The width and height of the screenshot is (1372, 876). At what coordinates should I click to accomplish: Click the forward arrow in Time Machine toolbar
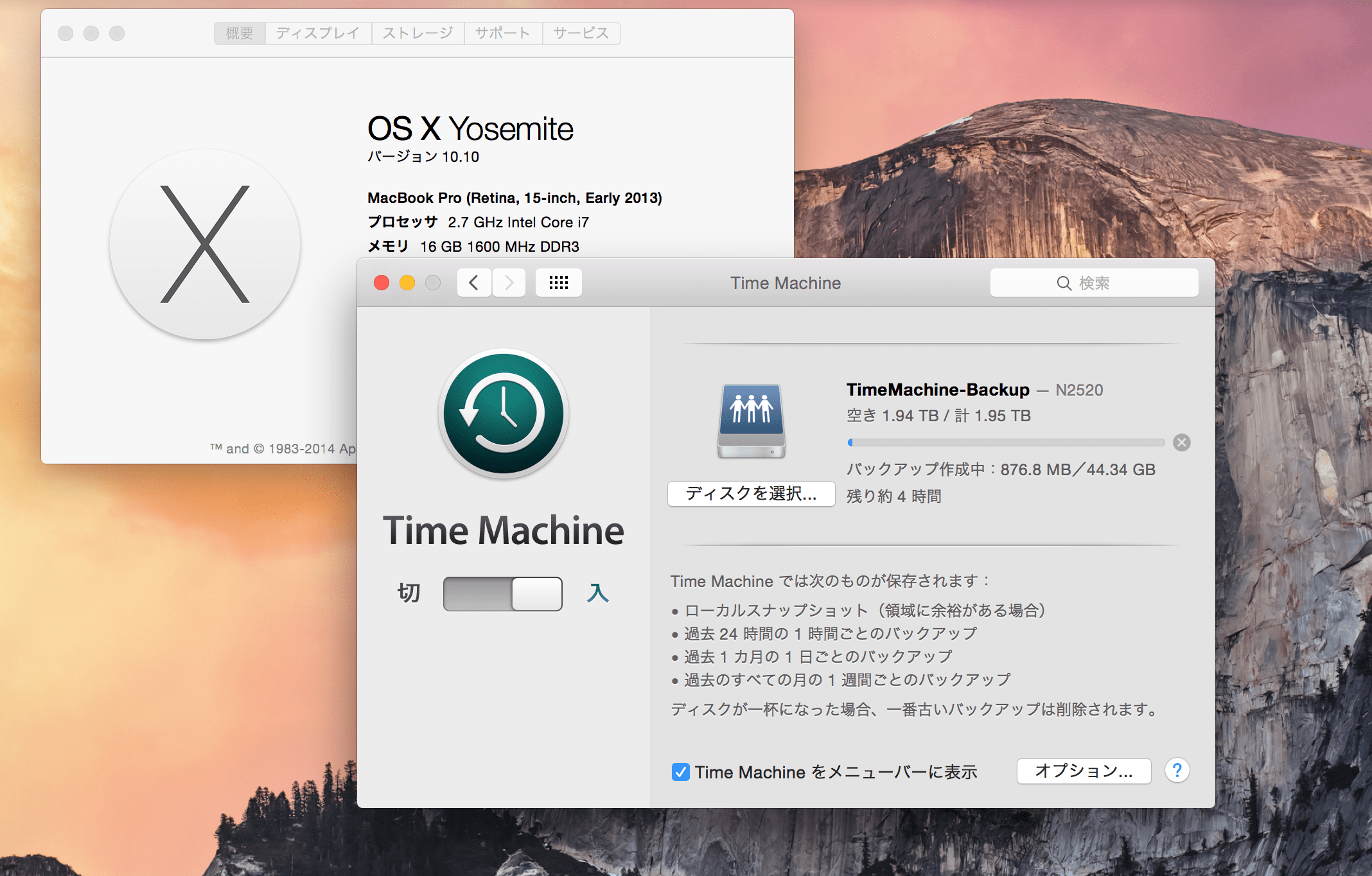click(509, 283)
